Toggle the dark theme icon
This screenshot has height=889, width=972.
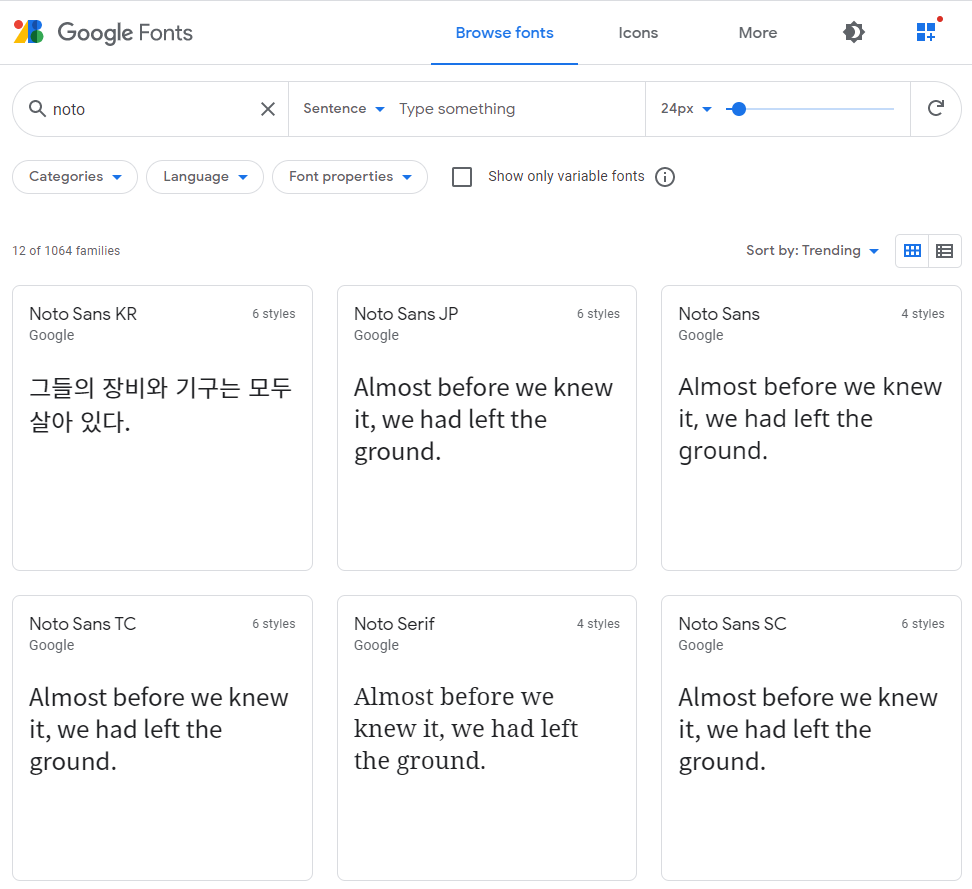[854, 32]
